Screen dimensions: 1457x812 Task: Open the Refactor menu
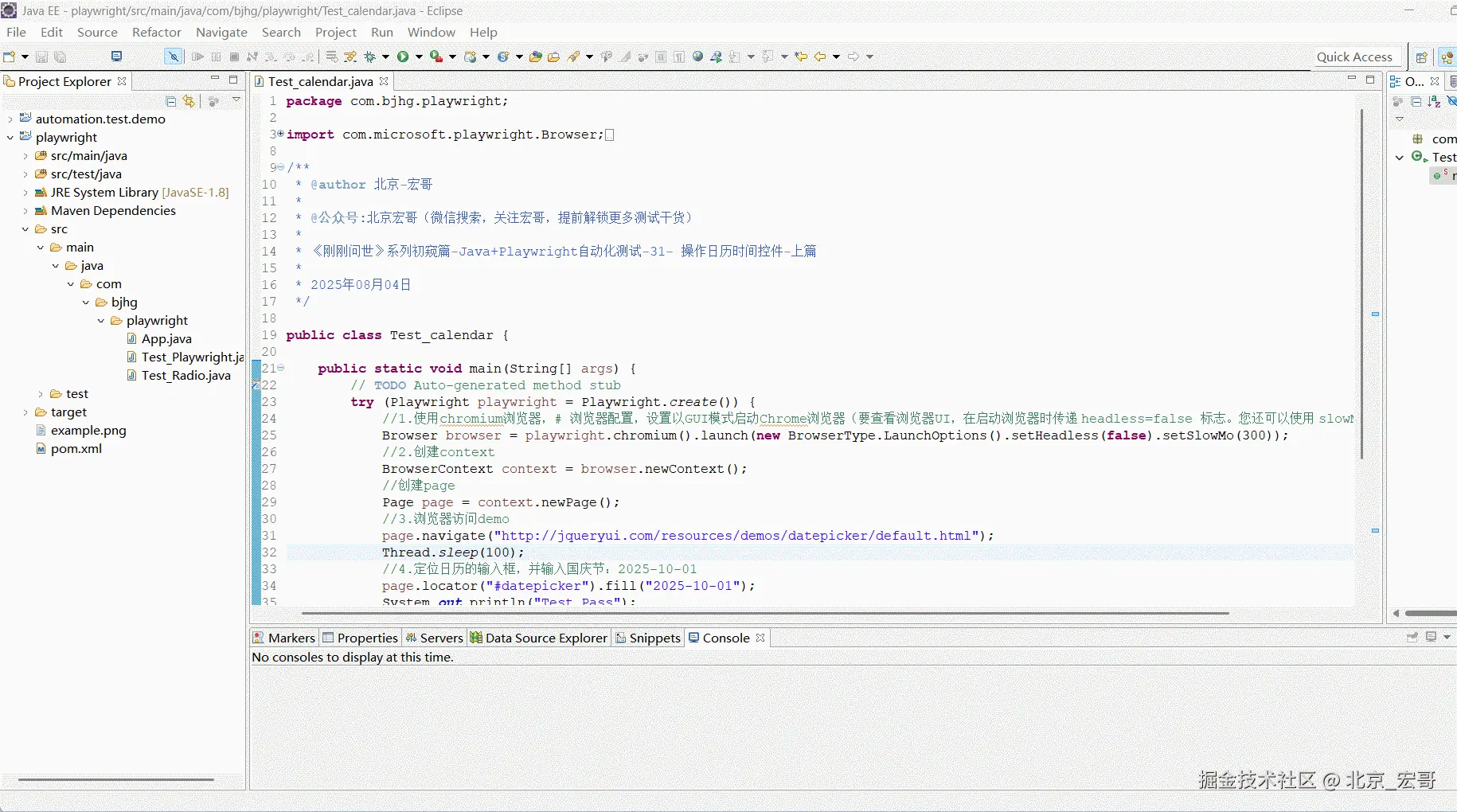point(157,32)
